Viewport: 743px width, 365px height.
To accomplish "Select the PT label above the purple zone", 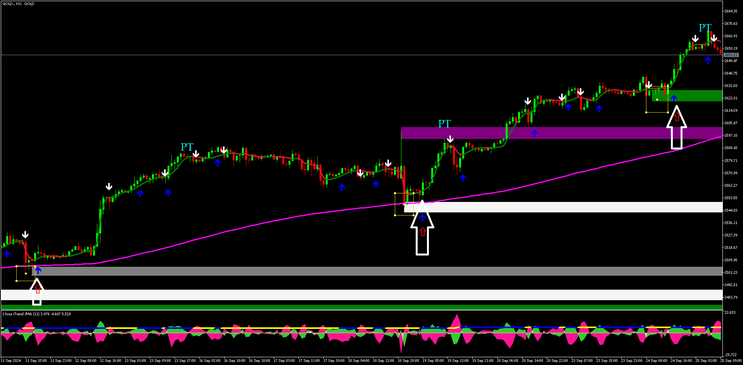I will pyautogui.click(x=444, y=124).
